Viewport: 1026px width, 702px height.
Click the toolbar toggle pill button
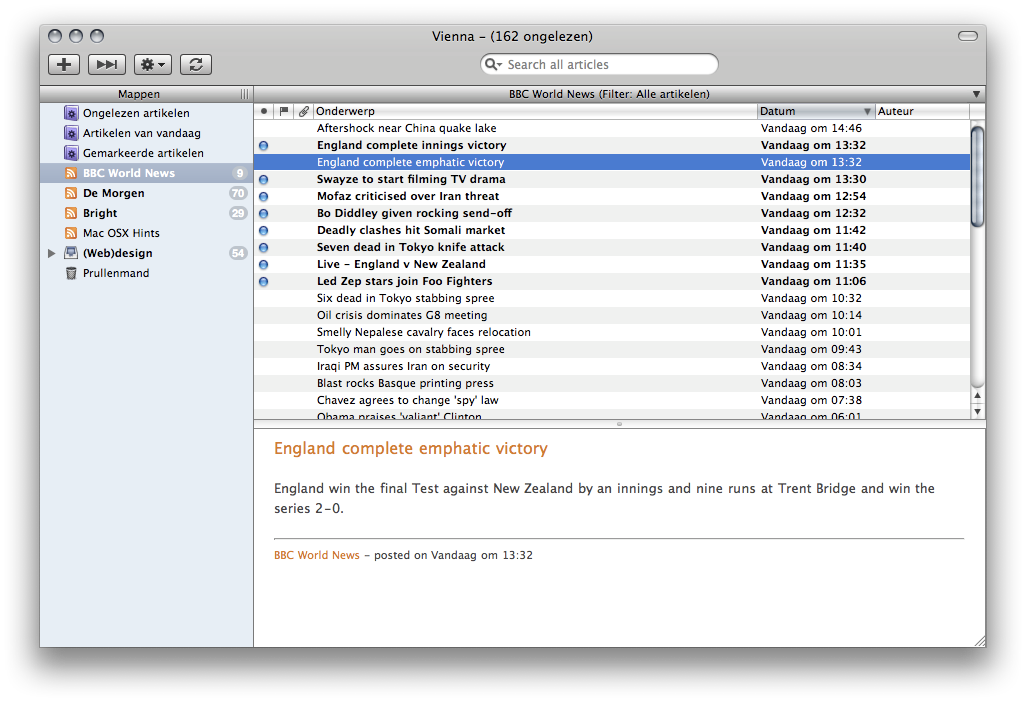coord(968,36)
